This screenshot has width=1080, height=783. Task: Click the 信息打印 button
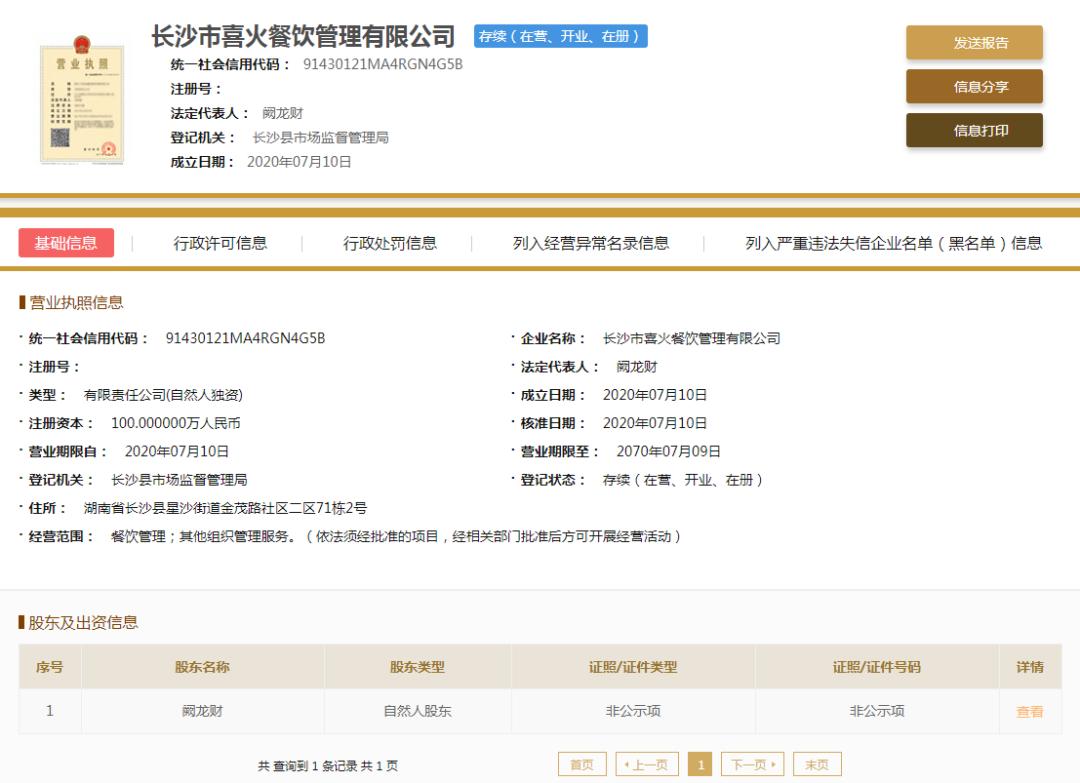click(974, 130)
